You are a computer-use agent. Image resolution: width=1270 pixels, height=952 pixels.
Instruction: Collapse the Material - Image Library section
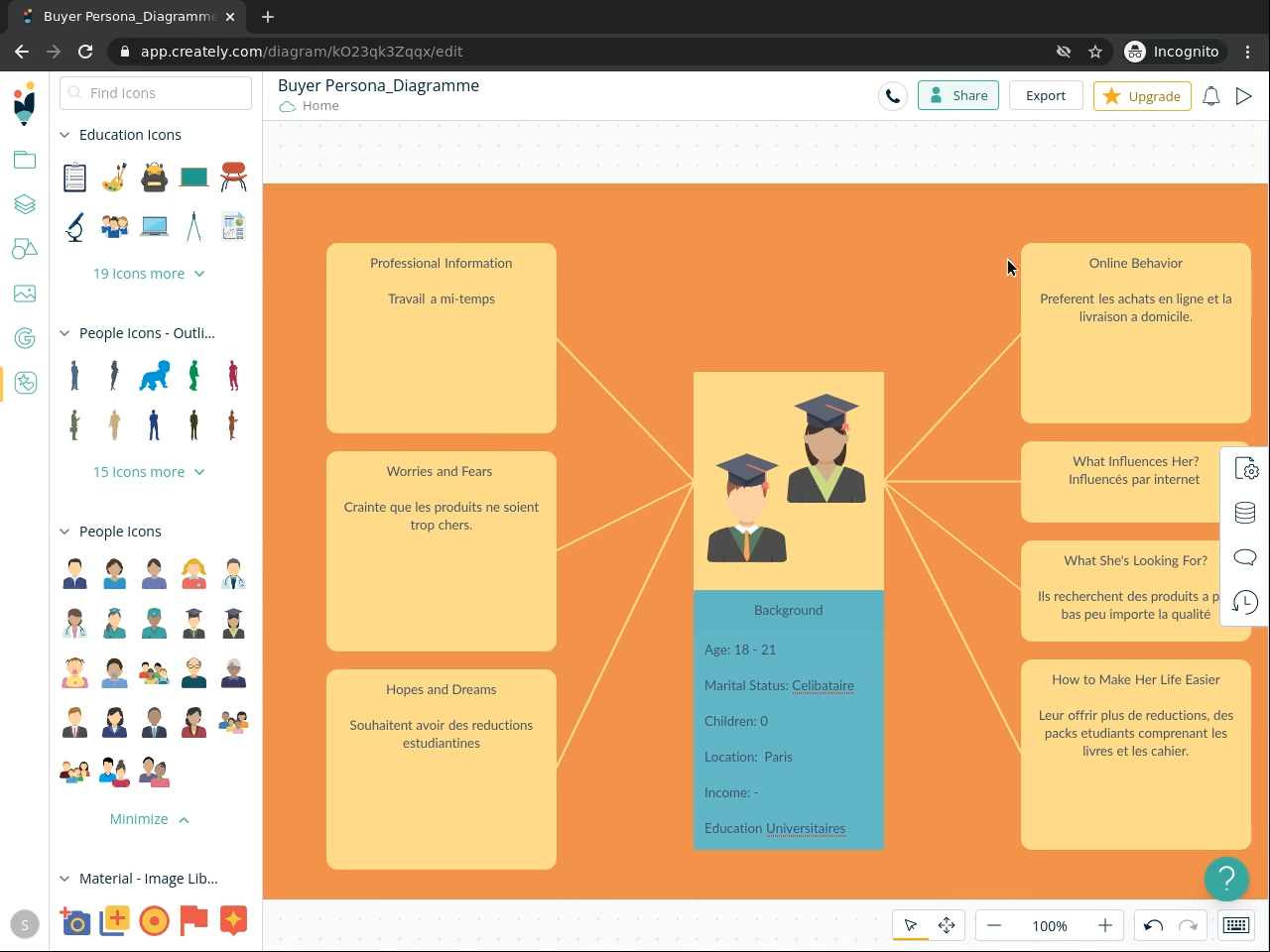pos(64,879)
